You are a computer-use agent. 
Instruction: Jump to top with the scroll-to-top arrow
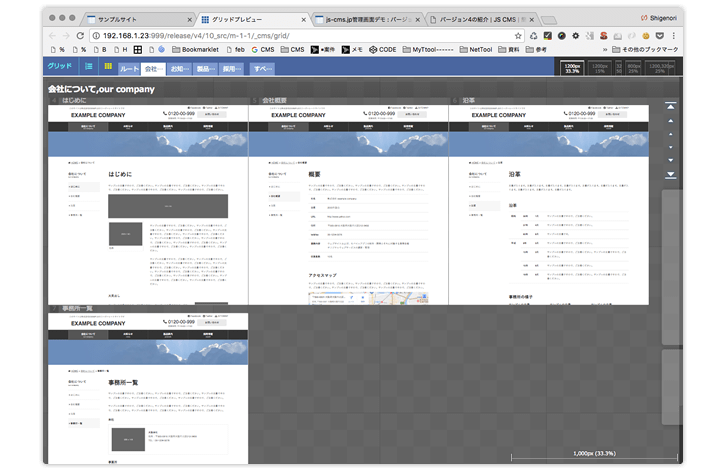(670, 105)
